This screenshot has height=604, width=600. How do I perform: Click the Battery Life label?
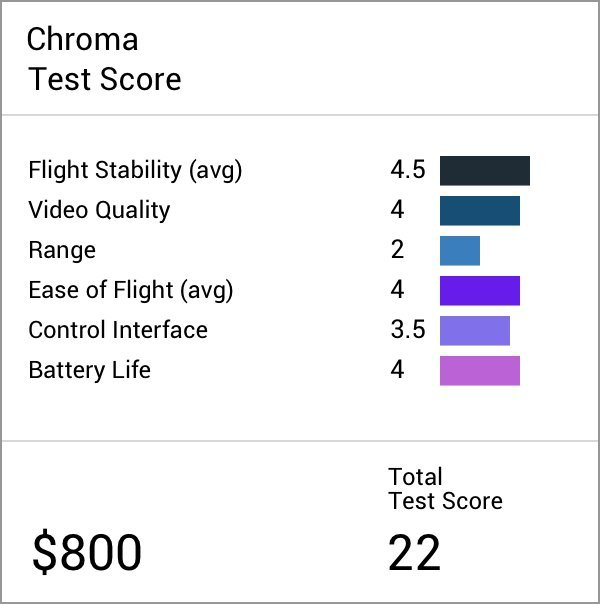click(89, 370)
